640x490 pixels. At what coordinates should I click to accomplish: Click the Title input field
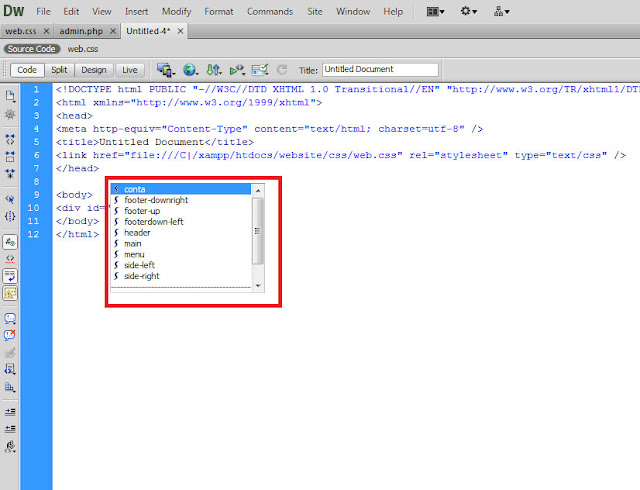click(380, 69)
